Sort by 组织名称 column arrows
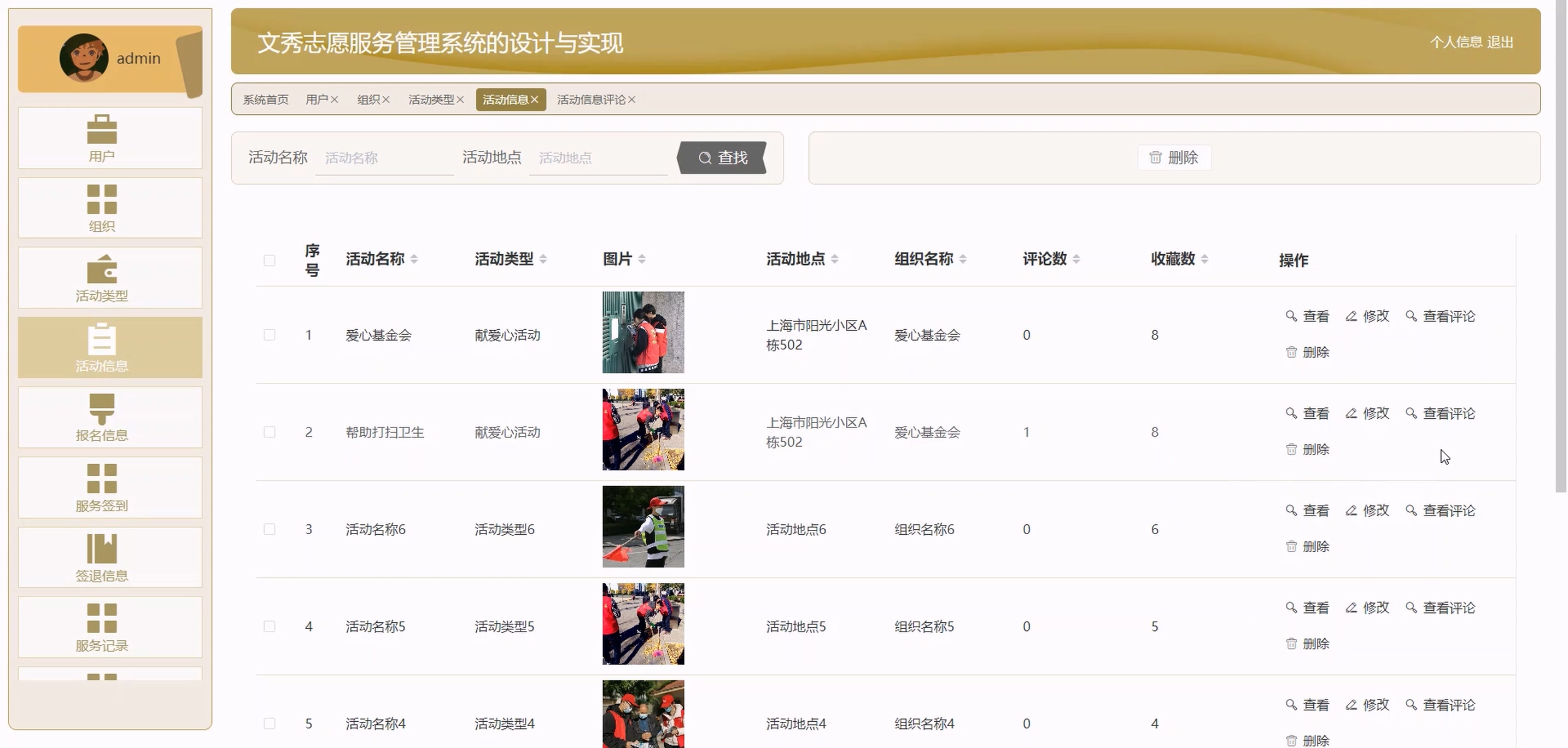Screen dimensions: 1568x748 [963, 259]
